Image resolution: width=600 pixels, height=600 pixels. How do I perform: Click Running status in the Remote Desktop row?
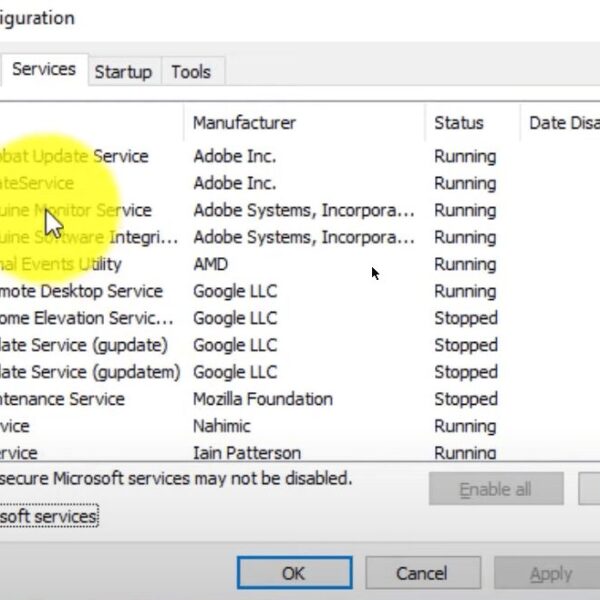tap(465, 291)
